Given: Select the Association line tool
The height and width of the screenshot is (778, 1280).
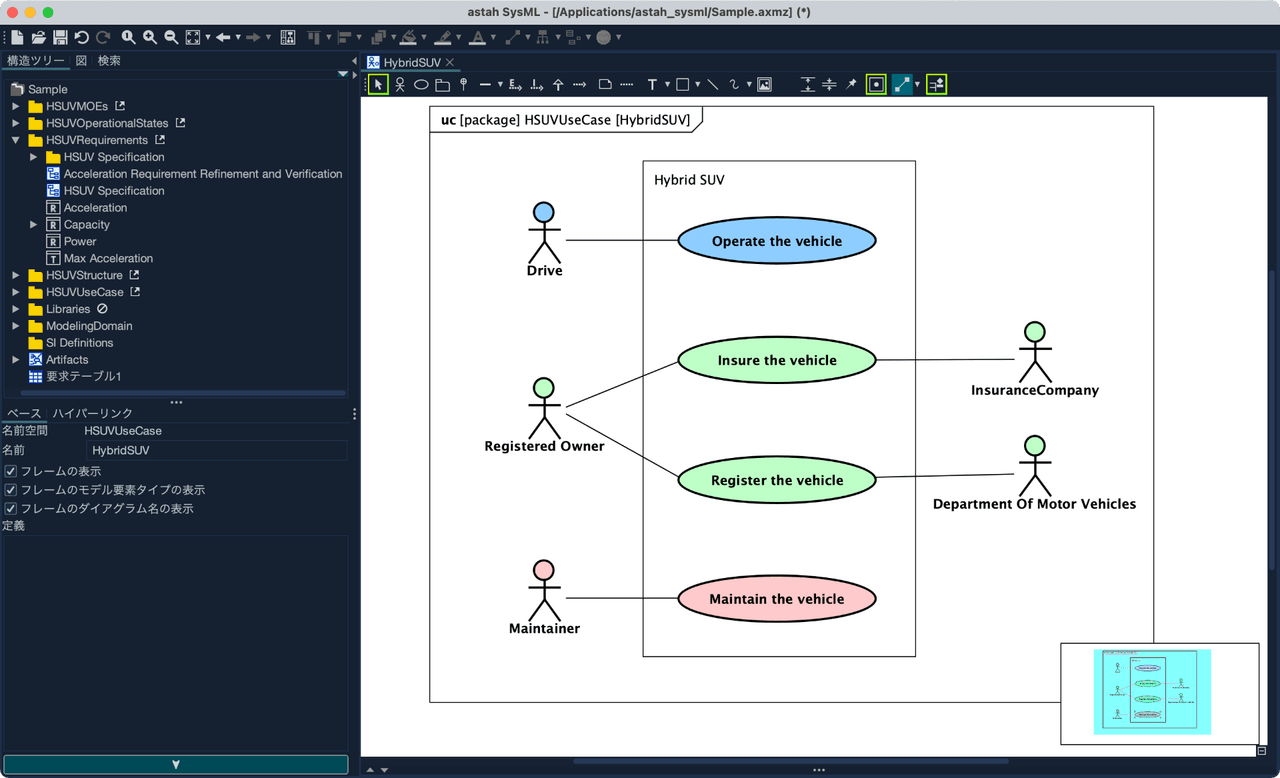Looking at the screenshot, I should pyautogui.click(x=485, y=85).
